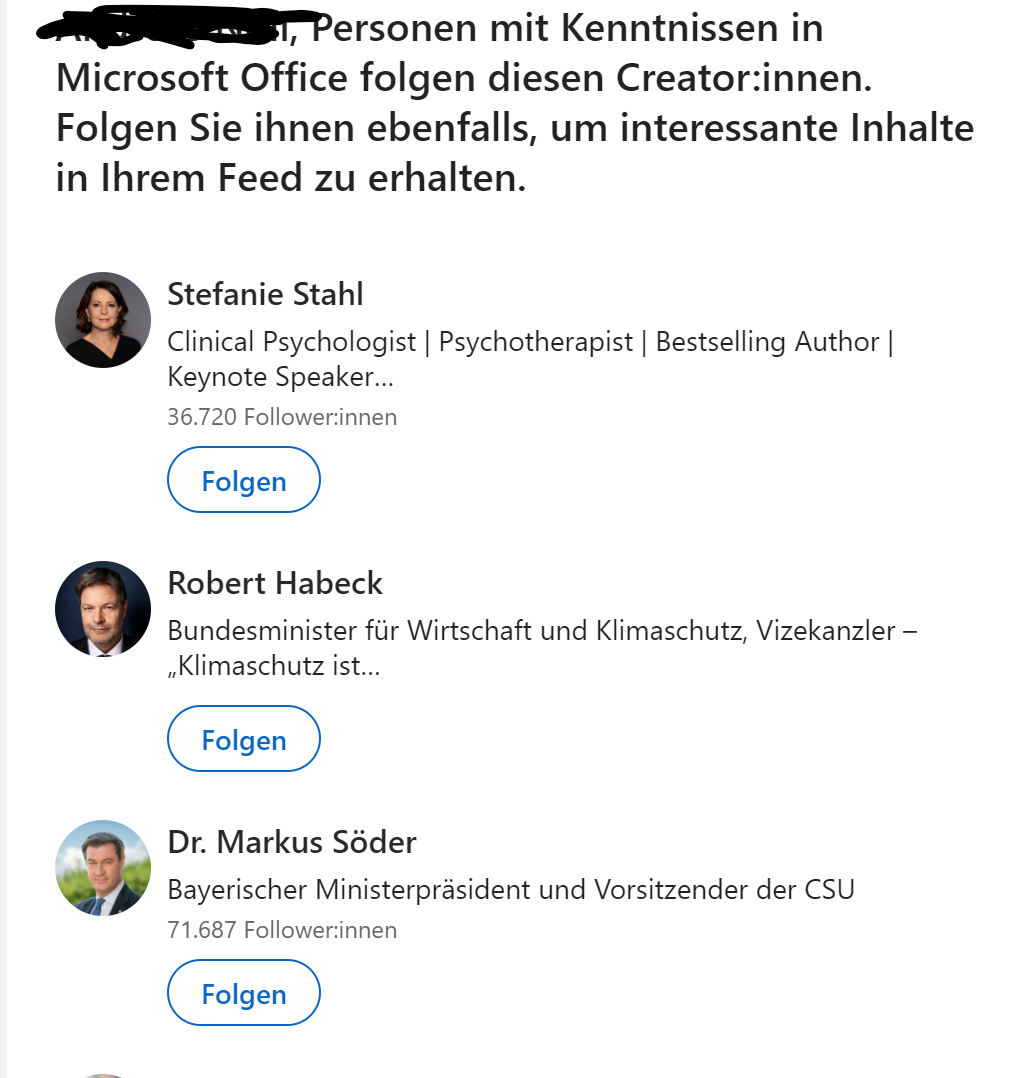This screenshot has width=1020, height=1078.
Task: Click 'Bayerischer Ministerpräsident und Vorsitzender der CSU'
Action: (511, 889)
